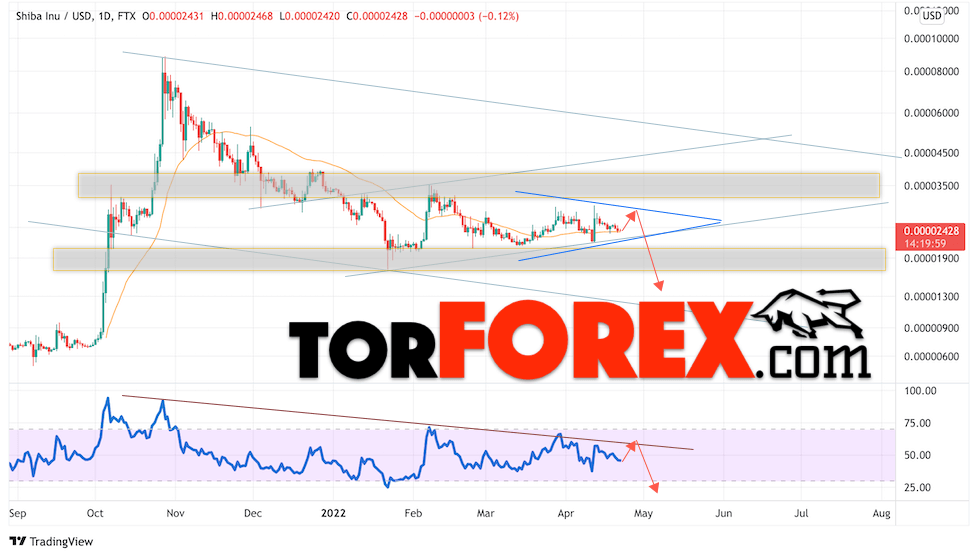978x557 pixels.
Task: Click the close price value C0.00002428
Action: click(x=376, y=16)
